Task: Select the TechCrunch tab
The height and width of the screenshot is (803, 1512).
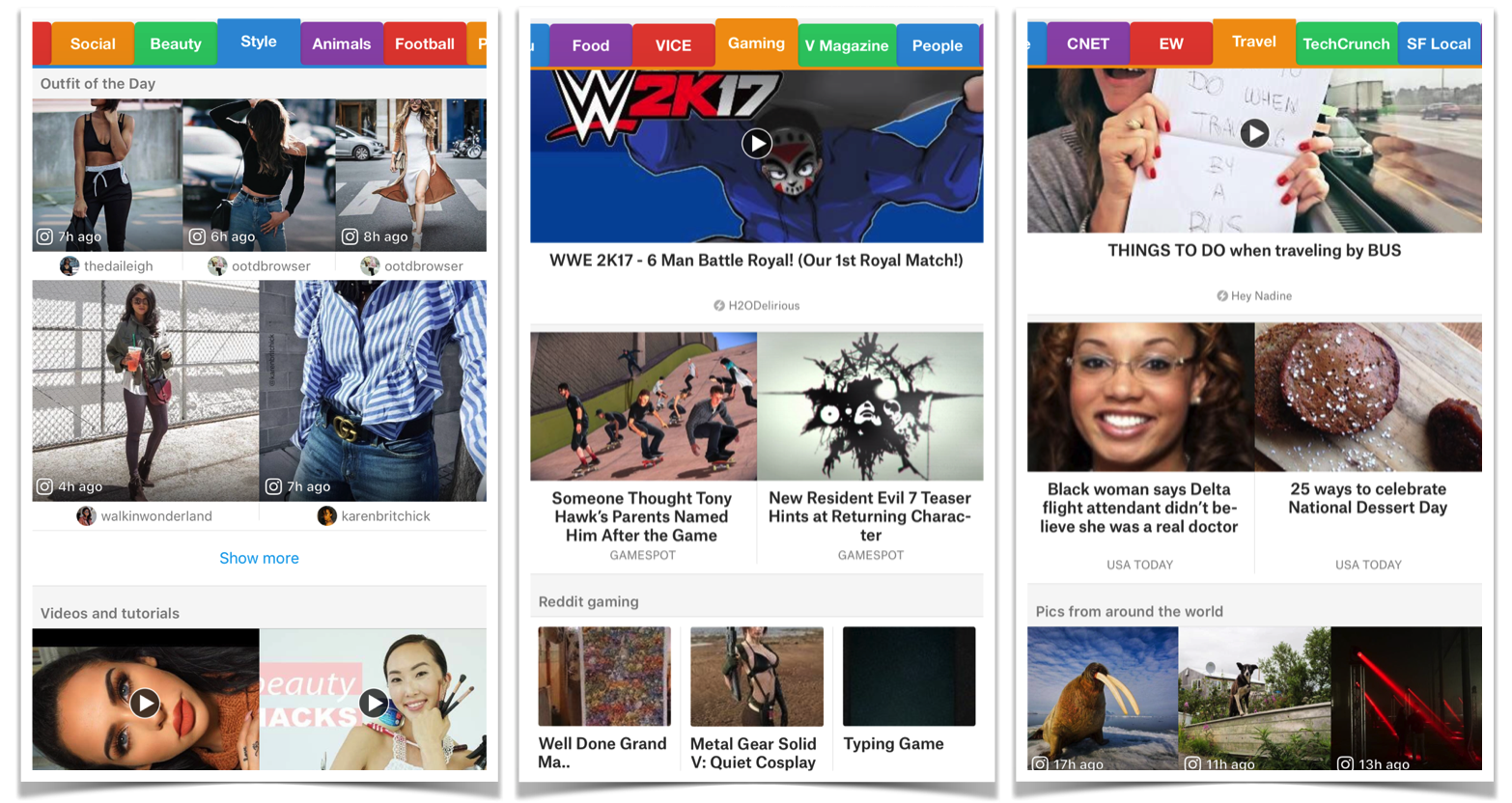Action: pyautogui.click(x=1346, y=44)
